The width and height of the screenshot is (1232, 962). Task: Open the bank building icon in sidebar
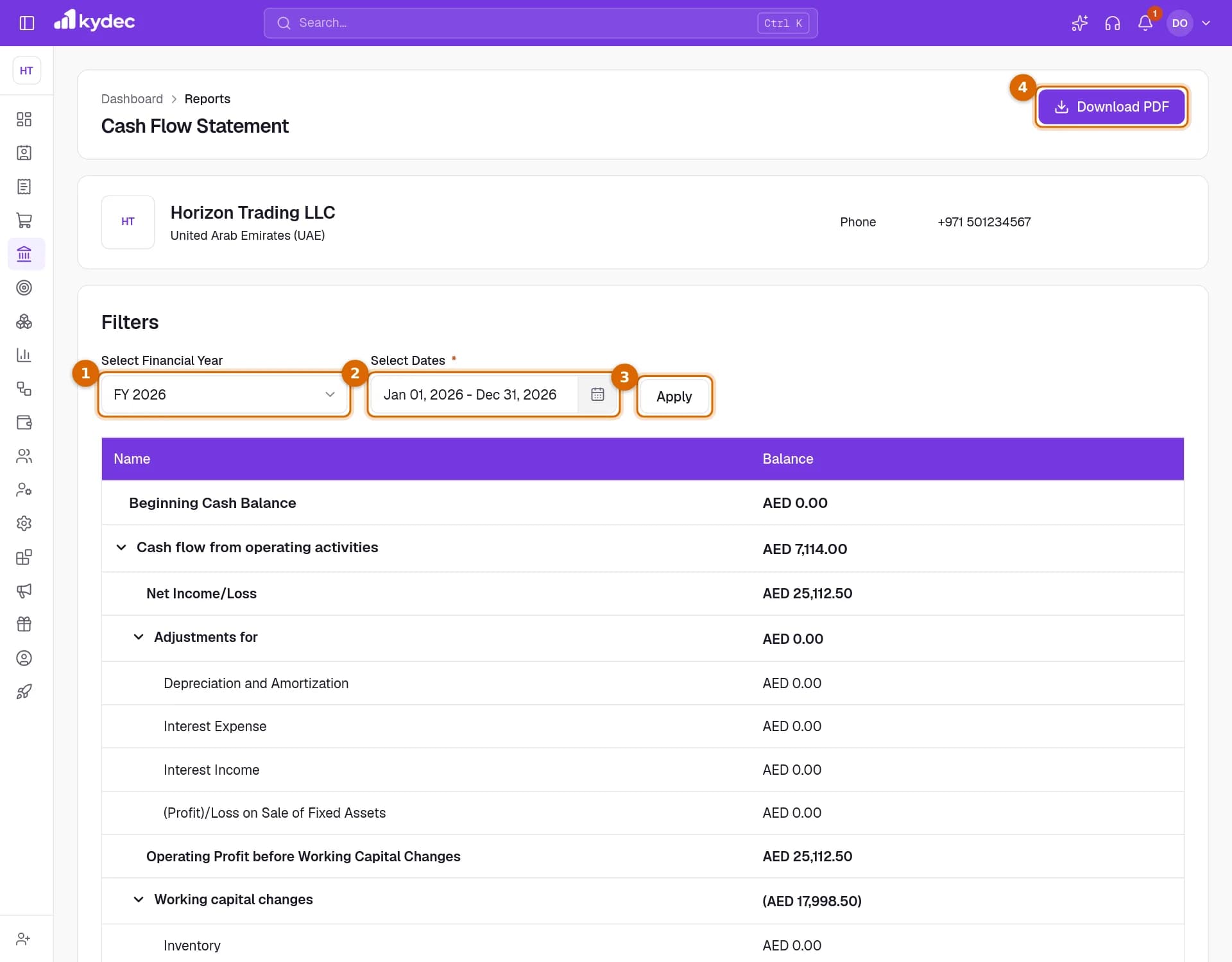click(x=24, y=254)
